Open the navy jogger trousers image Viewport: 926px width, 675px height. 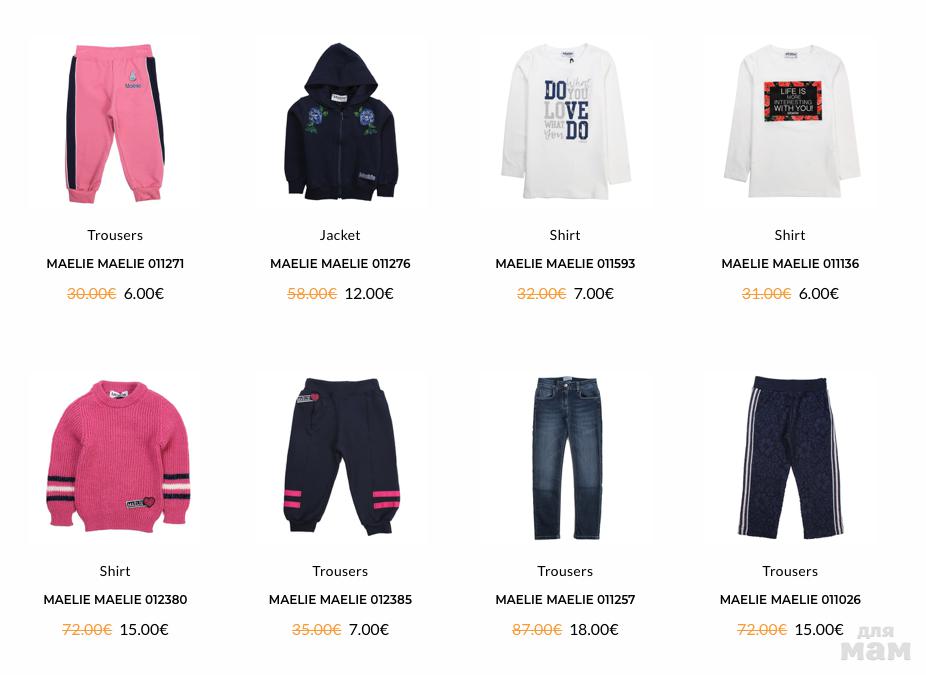click(x=341, y=456)
